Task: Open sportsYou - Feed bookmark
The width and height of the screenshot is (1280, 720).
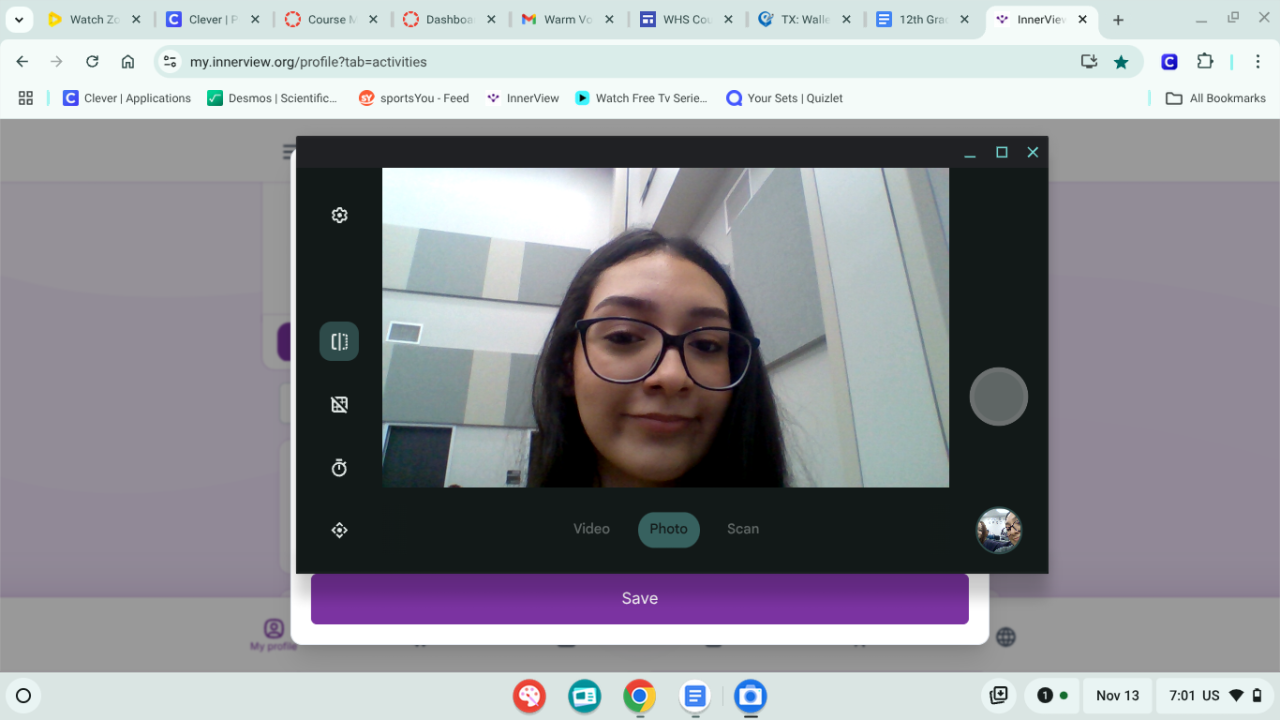Action: pos(414,98)
